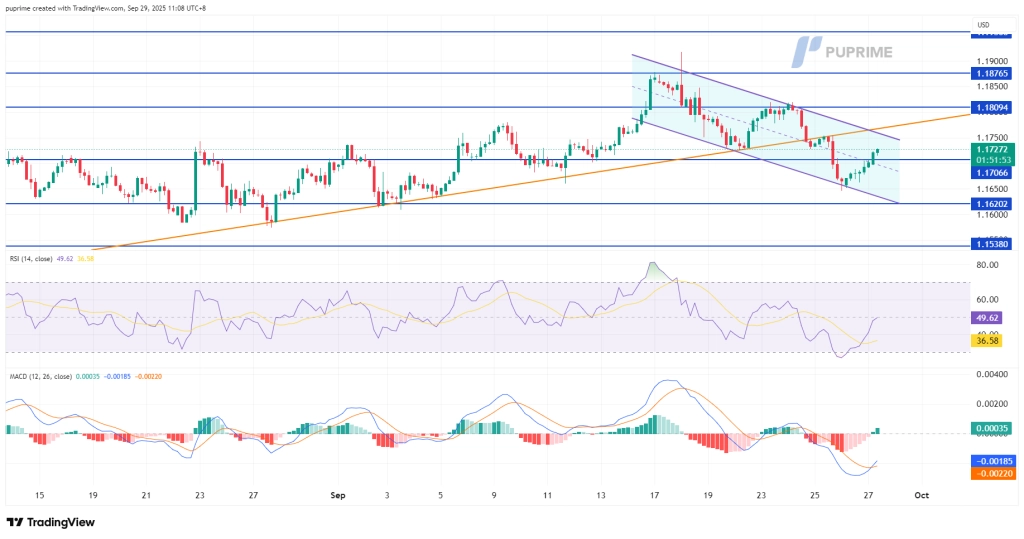This screenshot has height=539, width=1024.
Task: Click the yellow RSI average label 36.58
Action: coord(990,341)
